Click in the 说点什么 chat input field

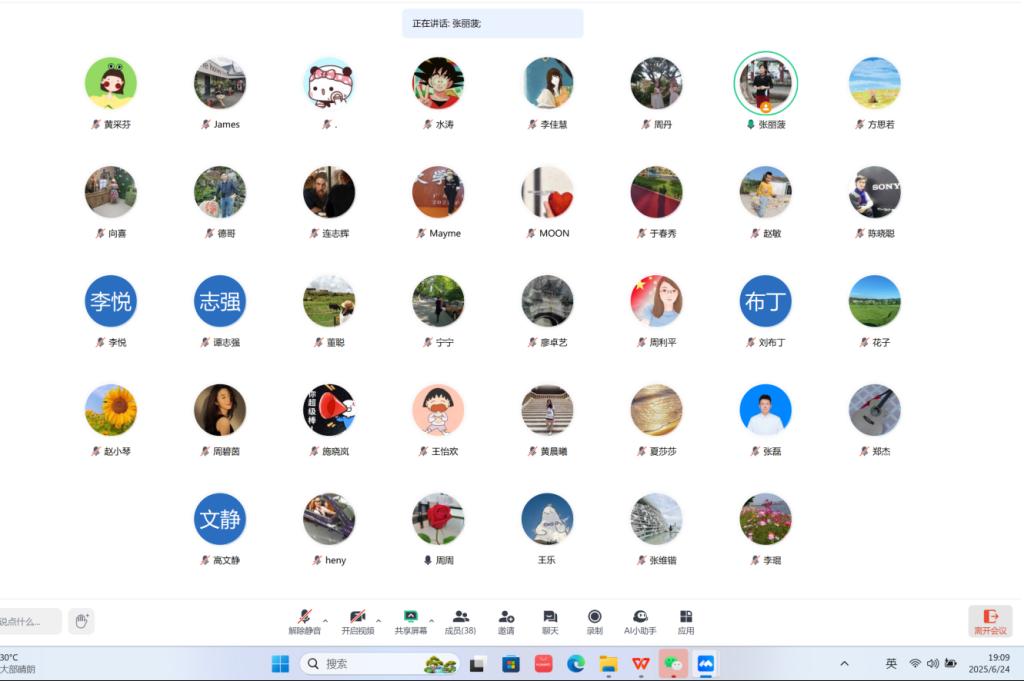[28, 621]
